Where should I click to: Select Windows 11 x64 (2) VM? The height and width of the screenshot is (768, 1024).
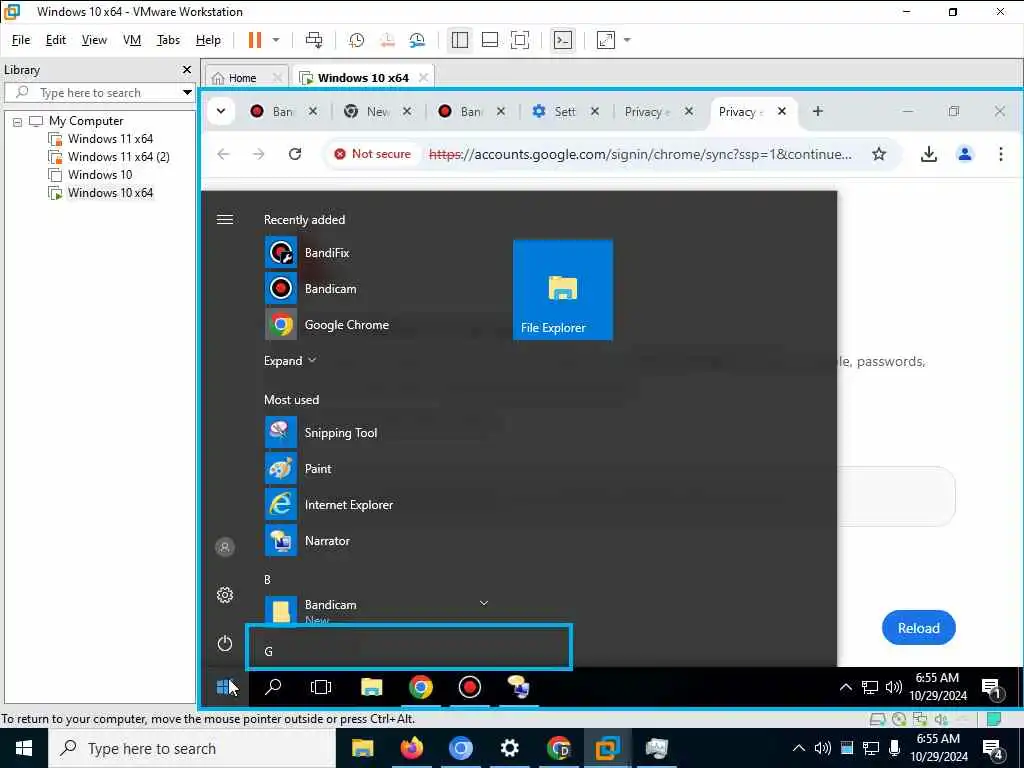click(118, 157)
